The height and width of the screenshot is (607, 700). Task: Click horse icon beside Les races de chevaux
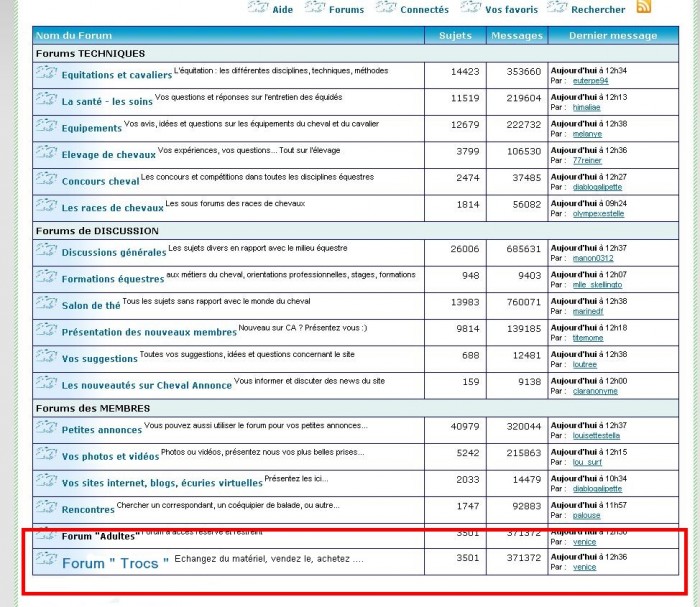point(46,205)
